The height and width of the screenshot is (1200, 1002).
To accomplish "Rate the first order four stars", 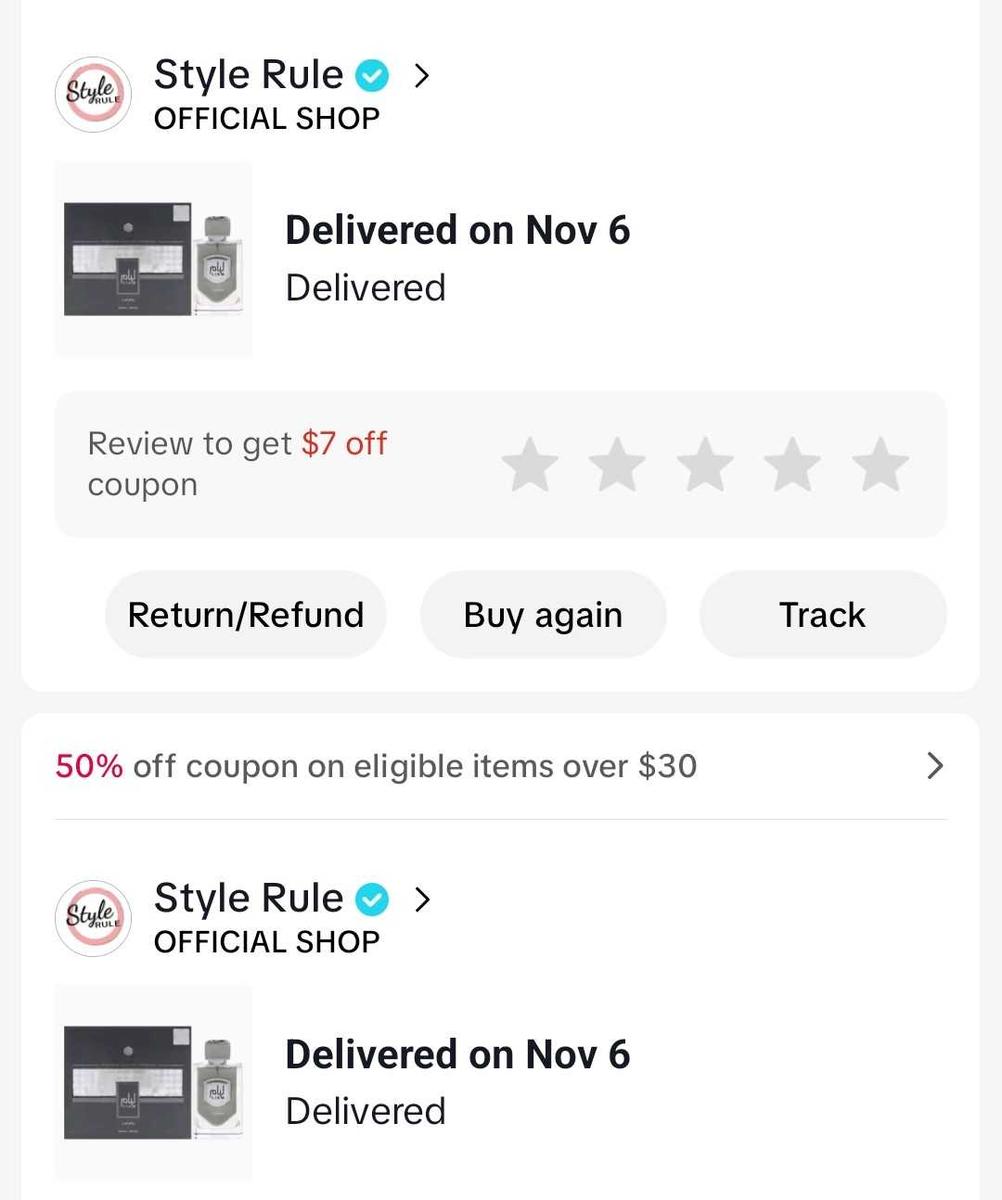I will point(793,465).
